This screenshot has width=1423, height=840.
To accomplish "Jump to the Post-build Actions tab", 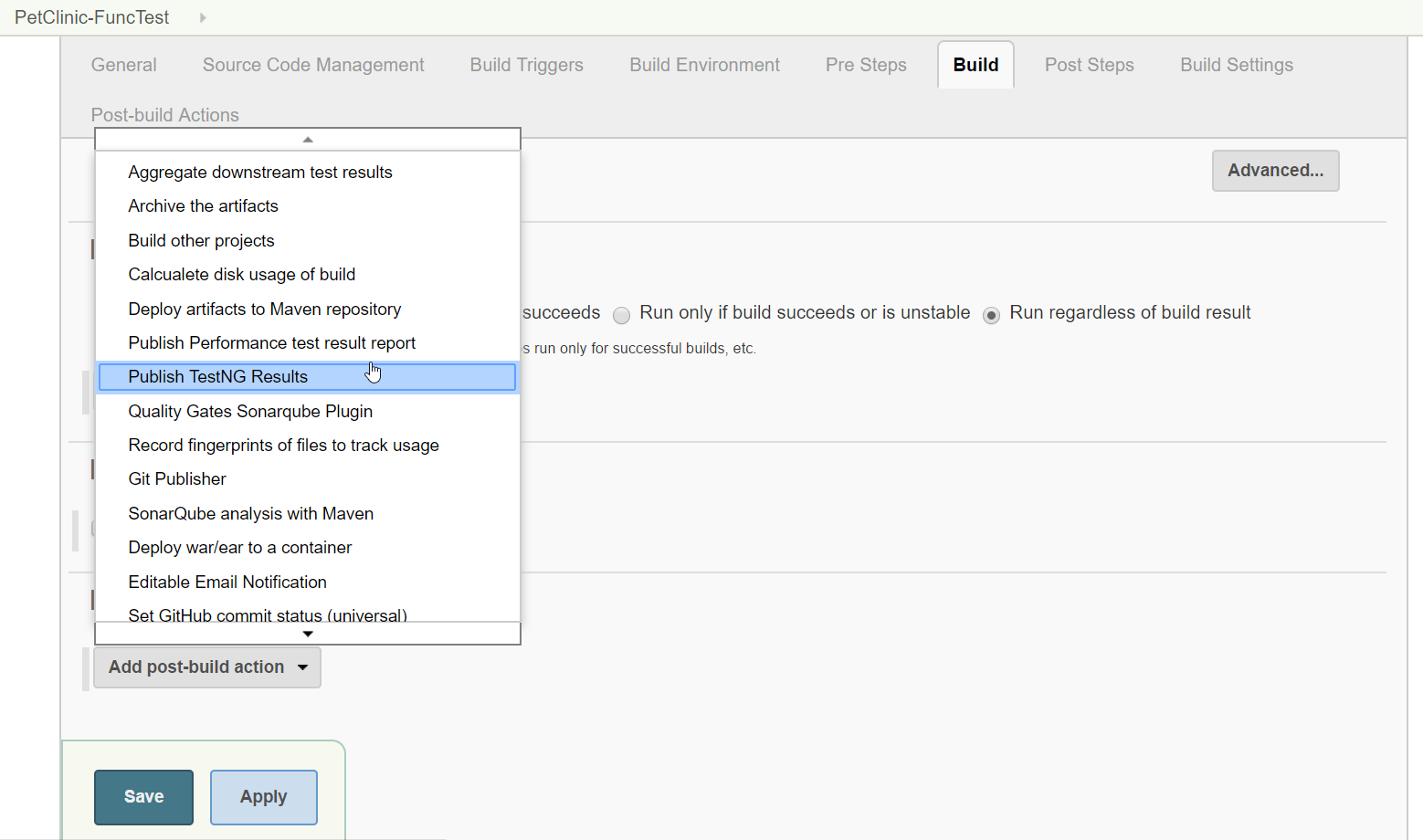I will (165, 115).
